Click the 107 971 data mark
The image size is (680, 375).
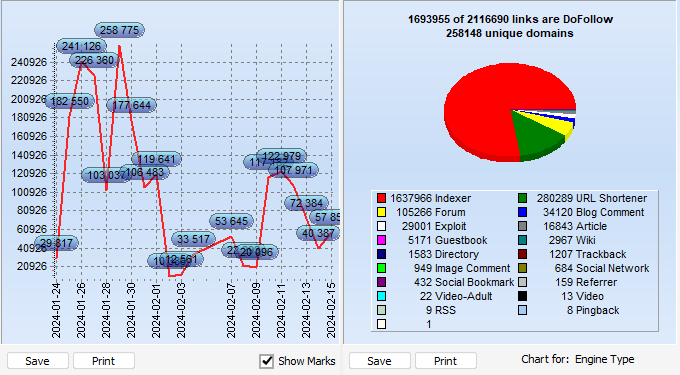click(294, 170)
